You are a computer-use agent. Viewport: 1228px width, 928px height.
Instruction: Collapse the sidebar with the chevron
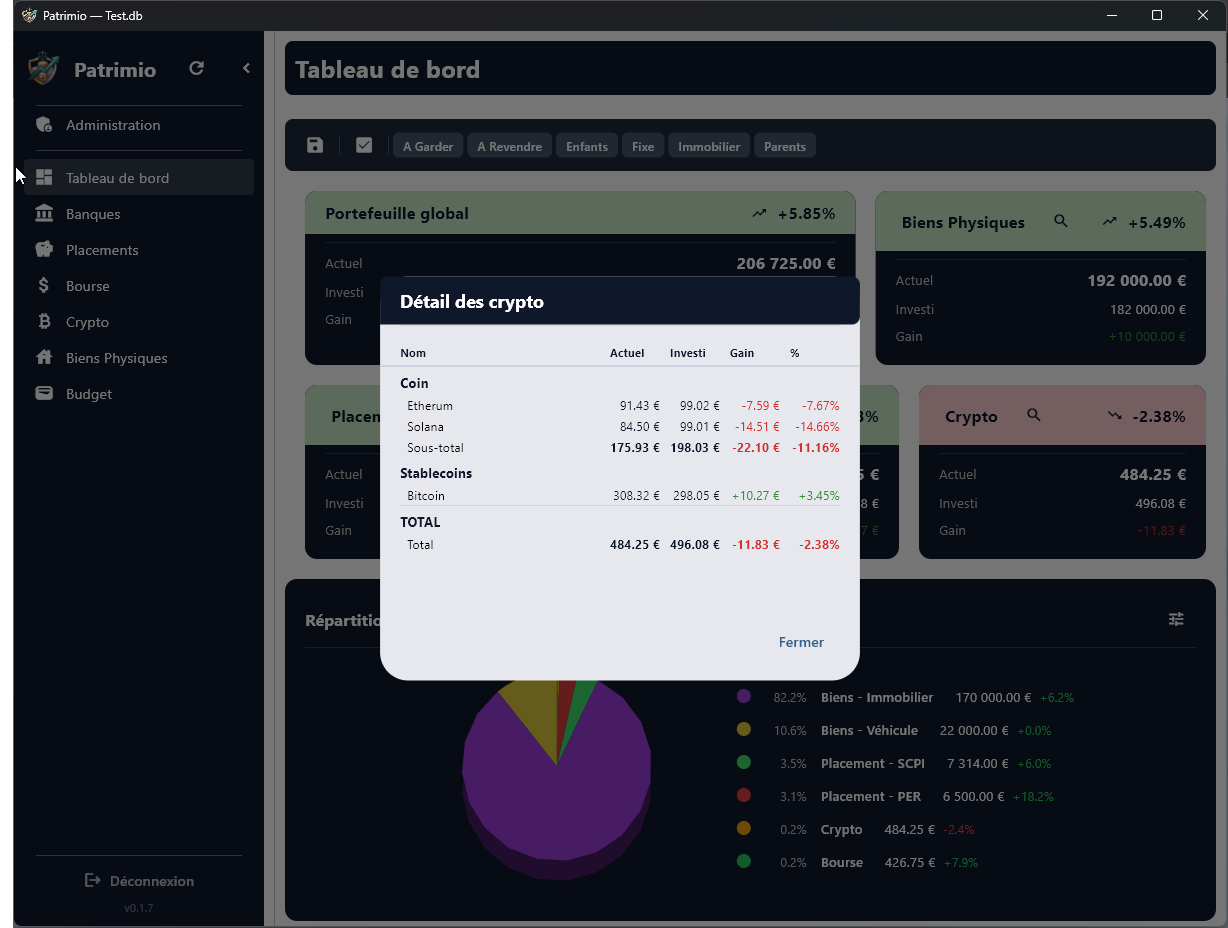coord(246,68)
